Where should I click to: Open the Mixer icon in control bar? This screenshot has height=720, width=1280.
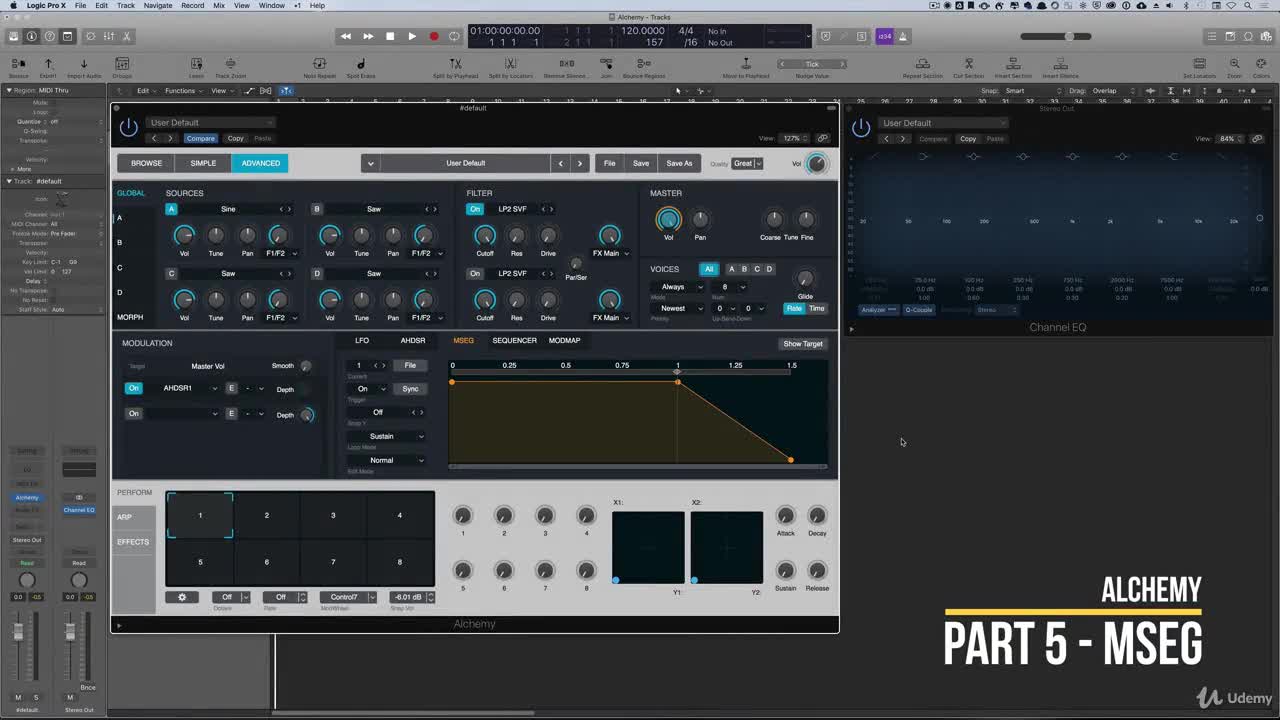click(x=109, y=36)
